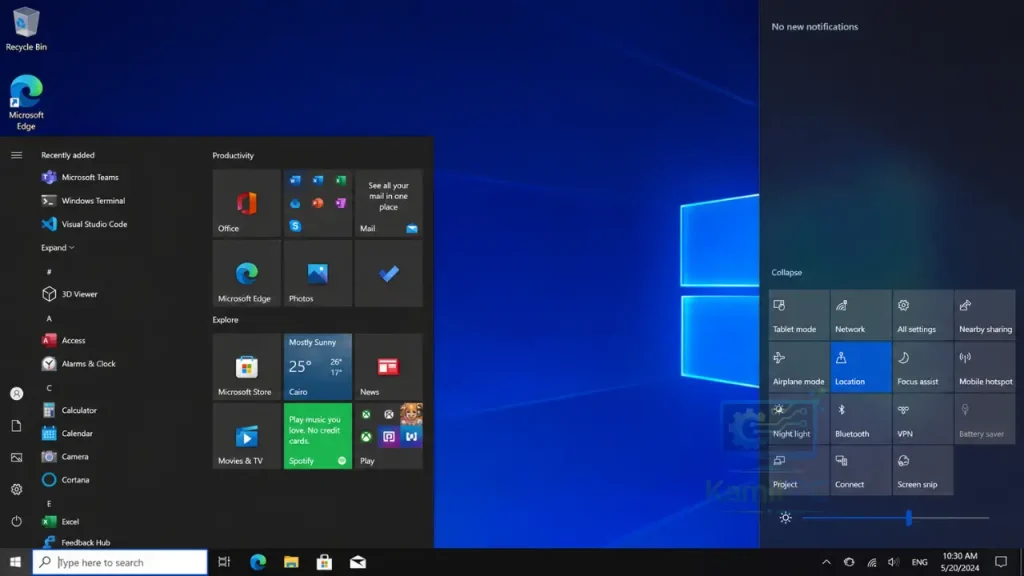Open VPN quick action
This screenshot has width=1024, height=576.
923,420
